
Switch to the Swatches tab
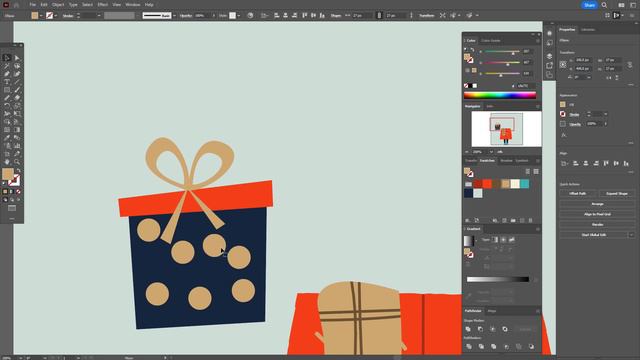(x=487, y=161)
